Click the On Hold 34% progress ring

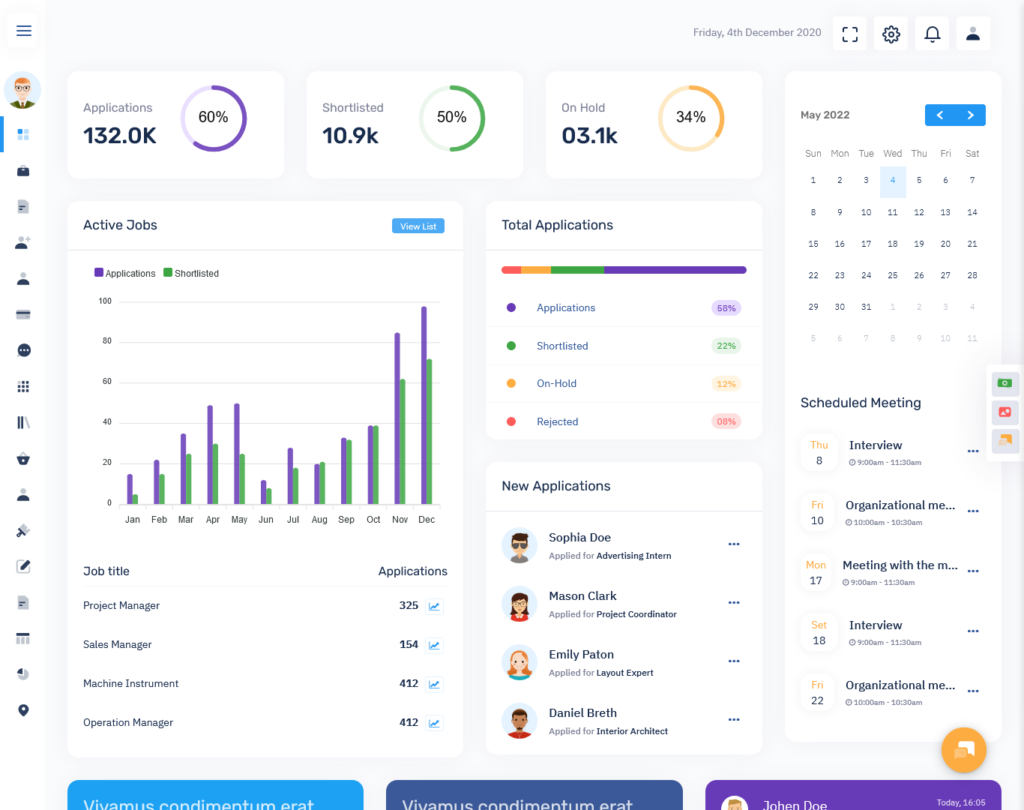point(691,118)
